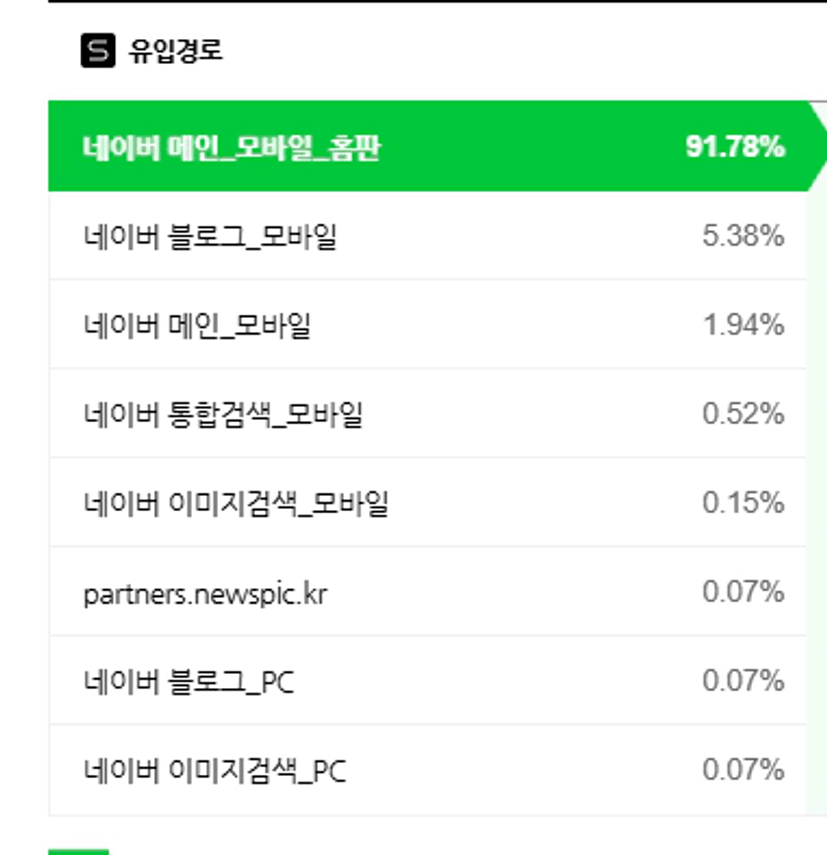The width and height of the screenshot is (827, 855).
Task: Click the 5.38% percentage value
Action: 743,236
